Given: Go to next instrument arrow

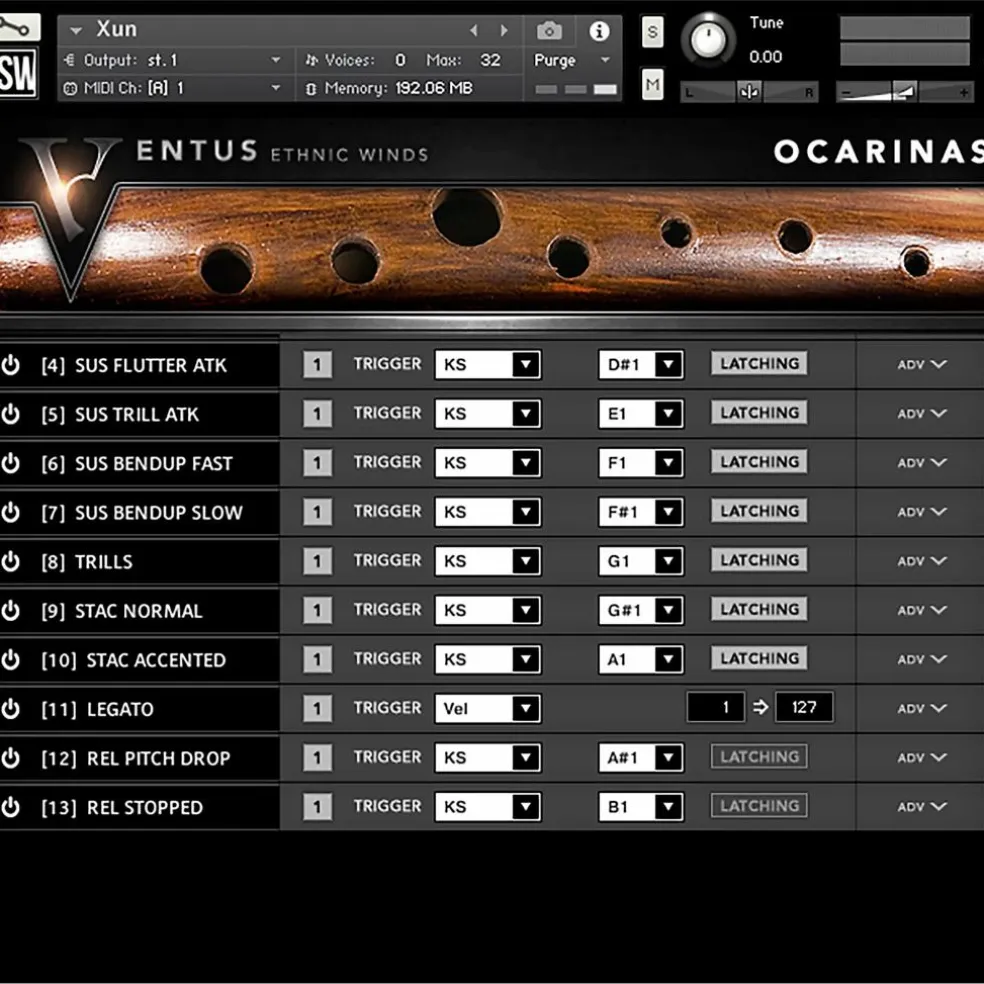Looking at the screenshot, I should coord(503,30).
